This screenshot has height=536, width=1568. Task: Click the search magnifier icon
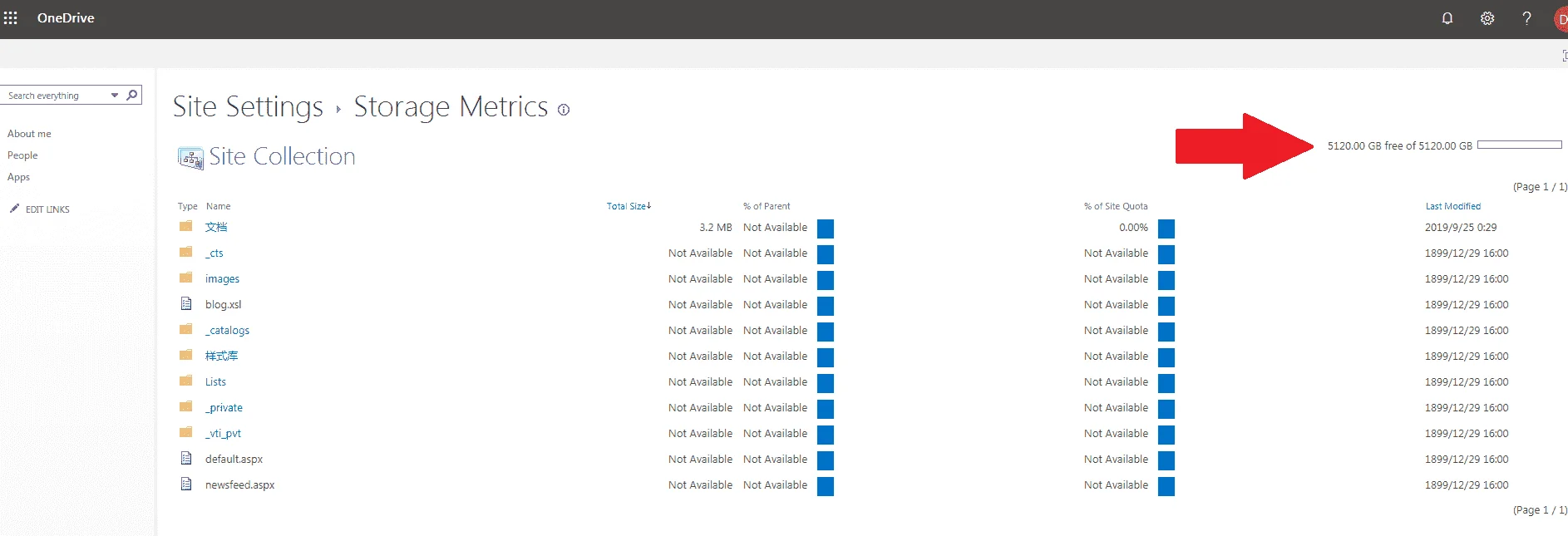point(132,95)
